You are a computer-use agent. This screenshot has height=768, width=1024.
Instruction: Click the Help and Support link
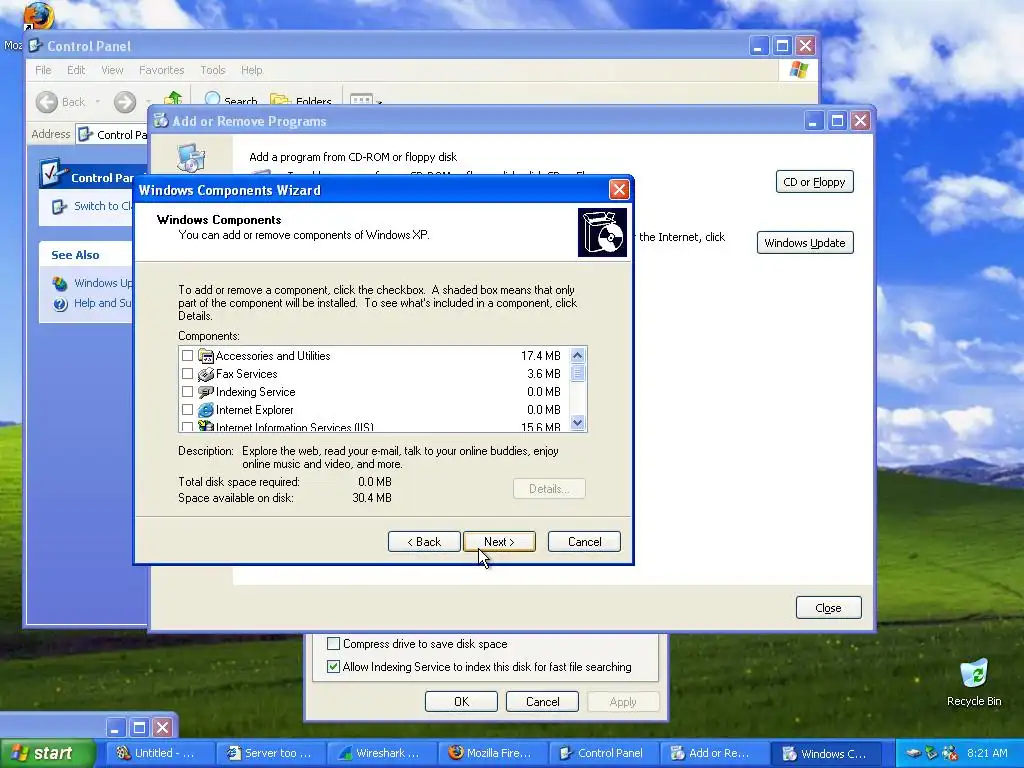103,303
